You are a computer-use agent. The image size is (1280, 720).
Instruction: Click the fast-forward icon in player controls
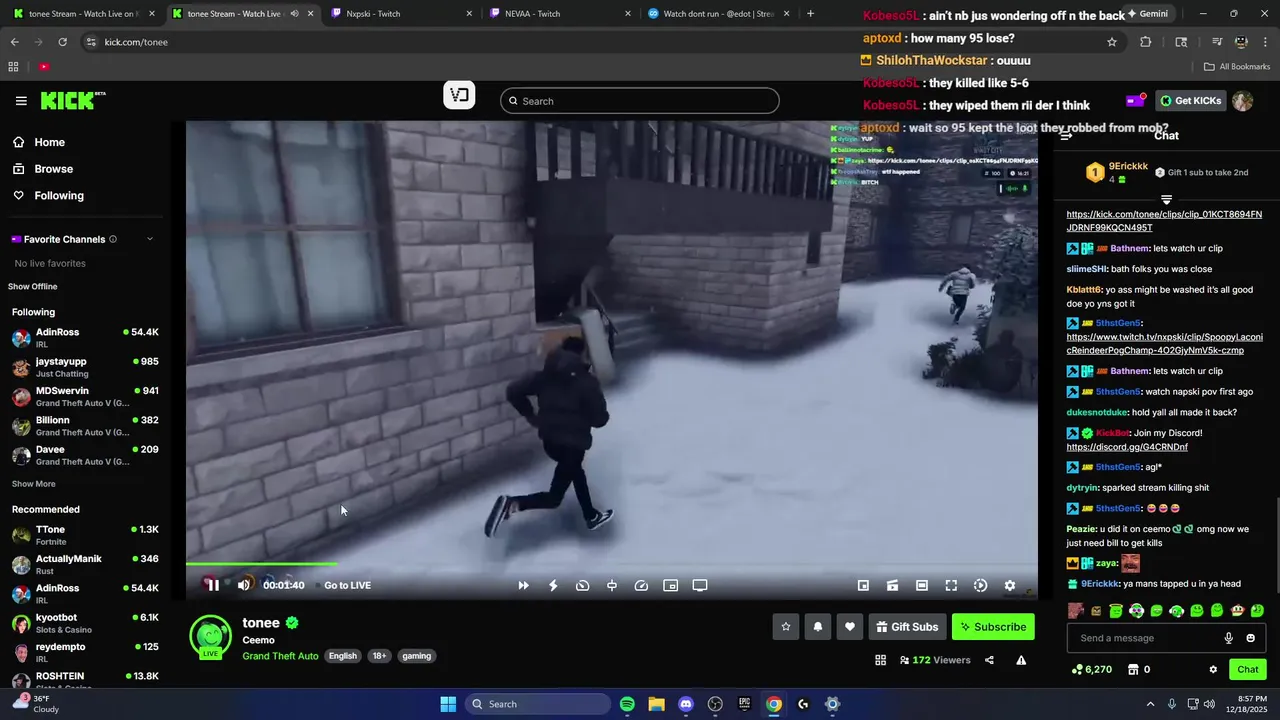tap(523, 585)
